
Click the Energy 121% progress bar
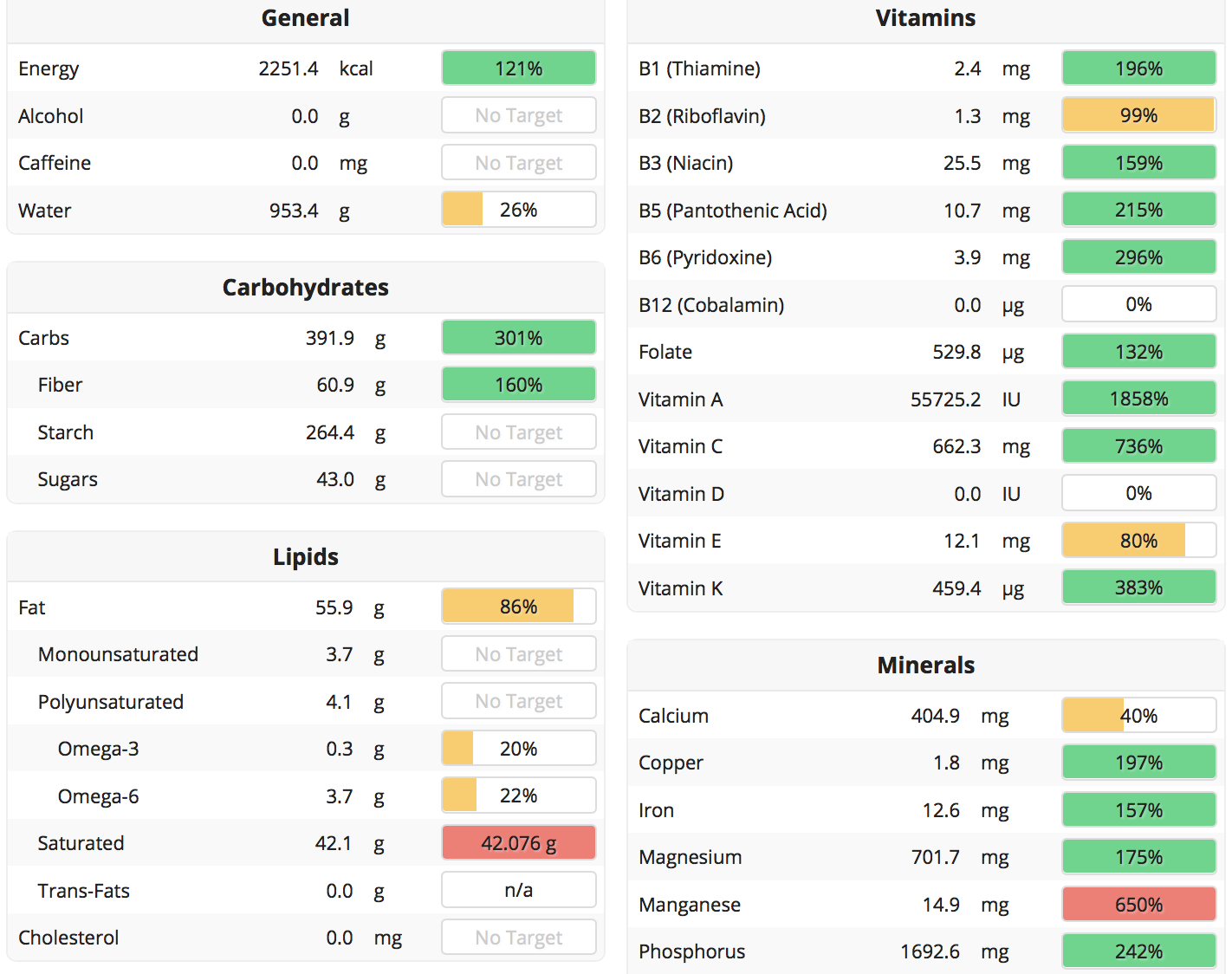tap(518, 68)
